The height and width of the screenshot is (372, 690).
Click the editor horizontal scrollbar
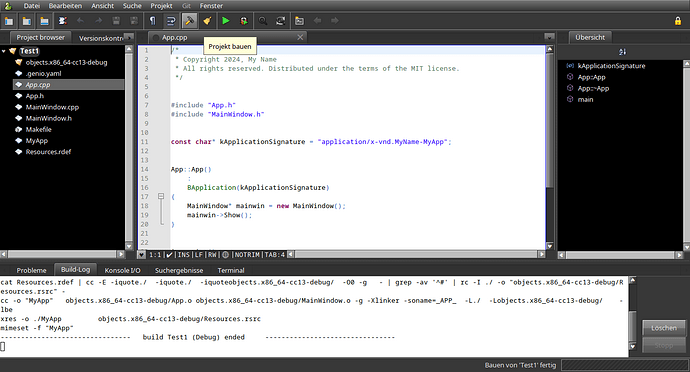pyautogui.click(x=416, y=254)
